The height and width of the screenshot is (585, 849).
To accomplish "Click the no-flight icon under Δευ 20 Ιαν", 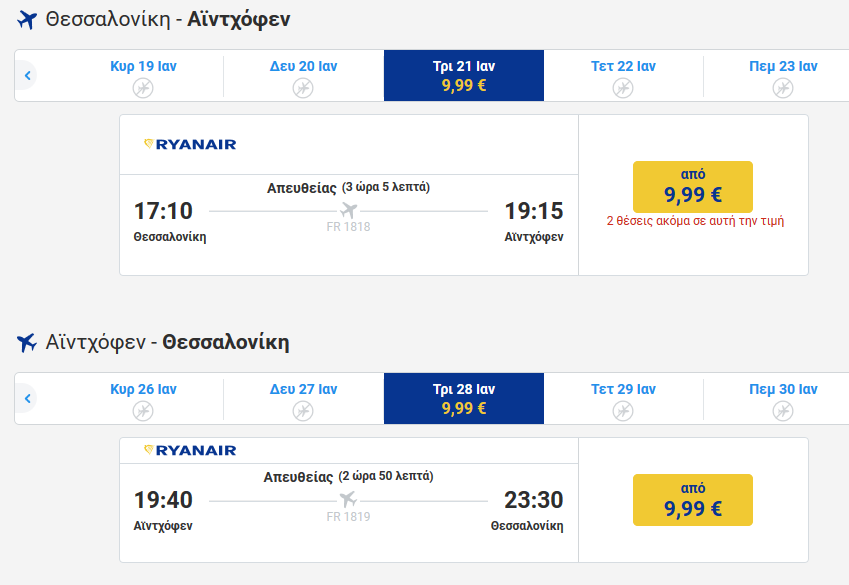I will pyautogui.click(x=303, y=88).
